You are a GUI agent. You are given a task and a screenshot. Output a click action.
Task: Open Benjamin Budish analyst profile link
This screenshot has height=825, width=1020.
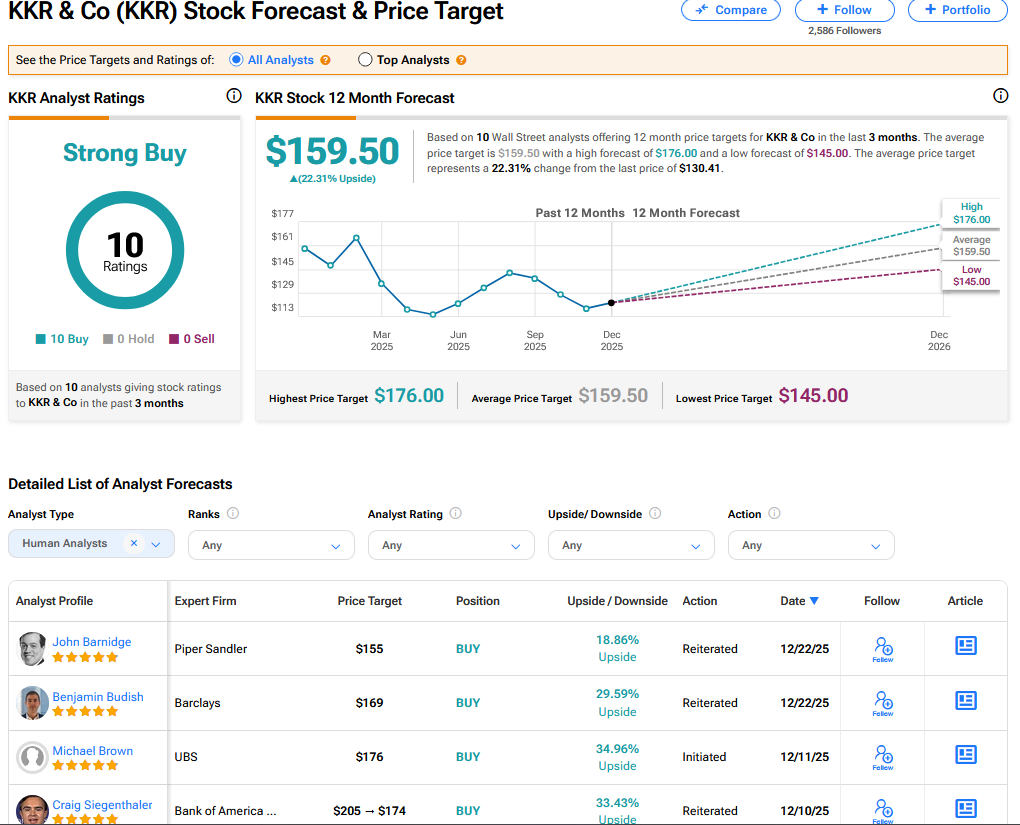[98, 697]
